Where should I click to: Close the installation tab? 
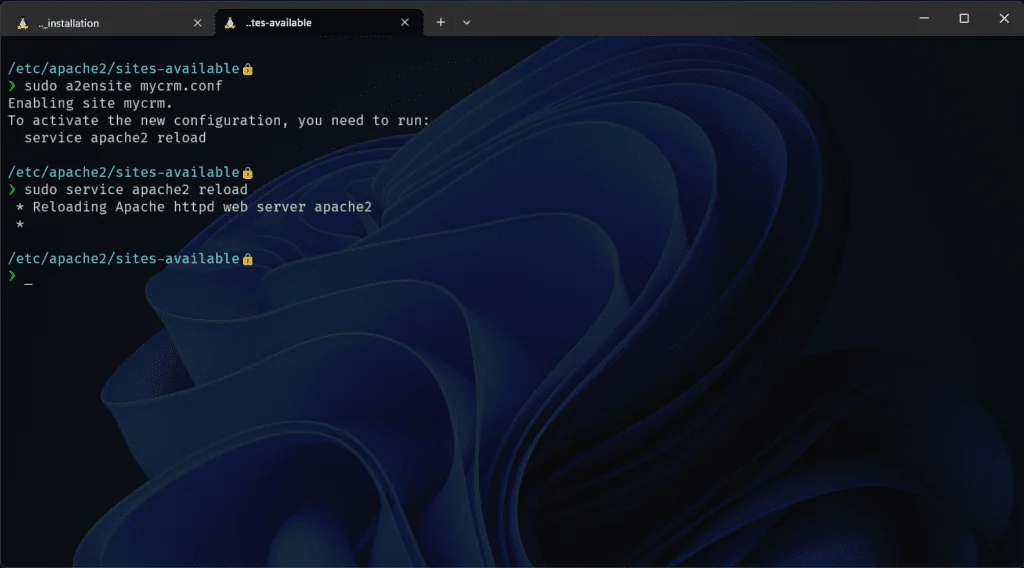click(197, 23)
